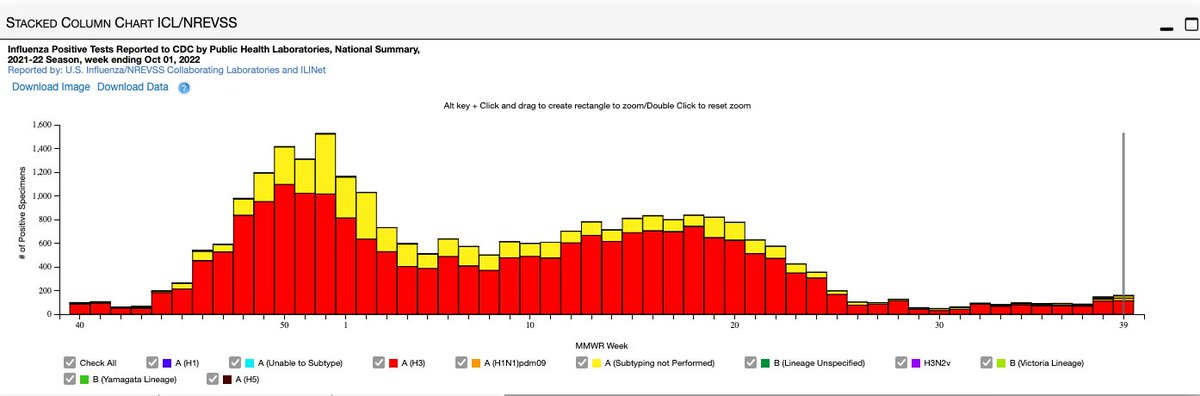1200x396 pixels.
Task: Uncheck the A (H3) checkbox
Action: click(x=380, y=362)
